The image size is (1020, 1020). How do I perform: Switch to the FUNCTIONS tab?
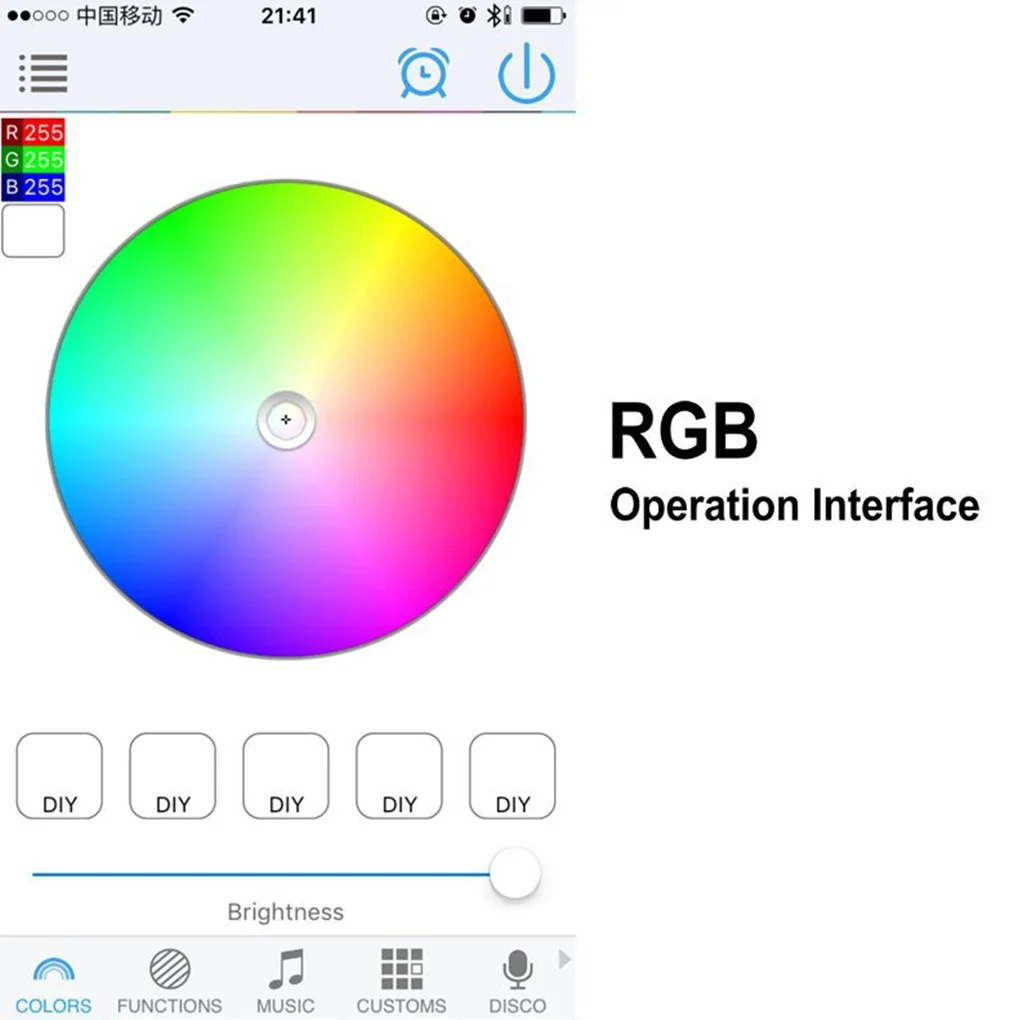169,982
